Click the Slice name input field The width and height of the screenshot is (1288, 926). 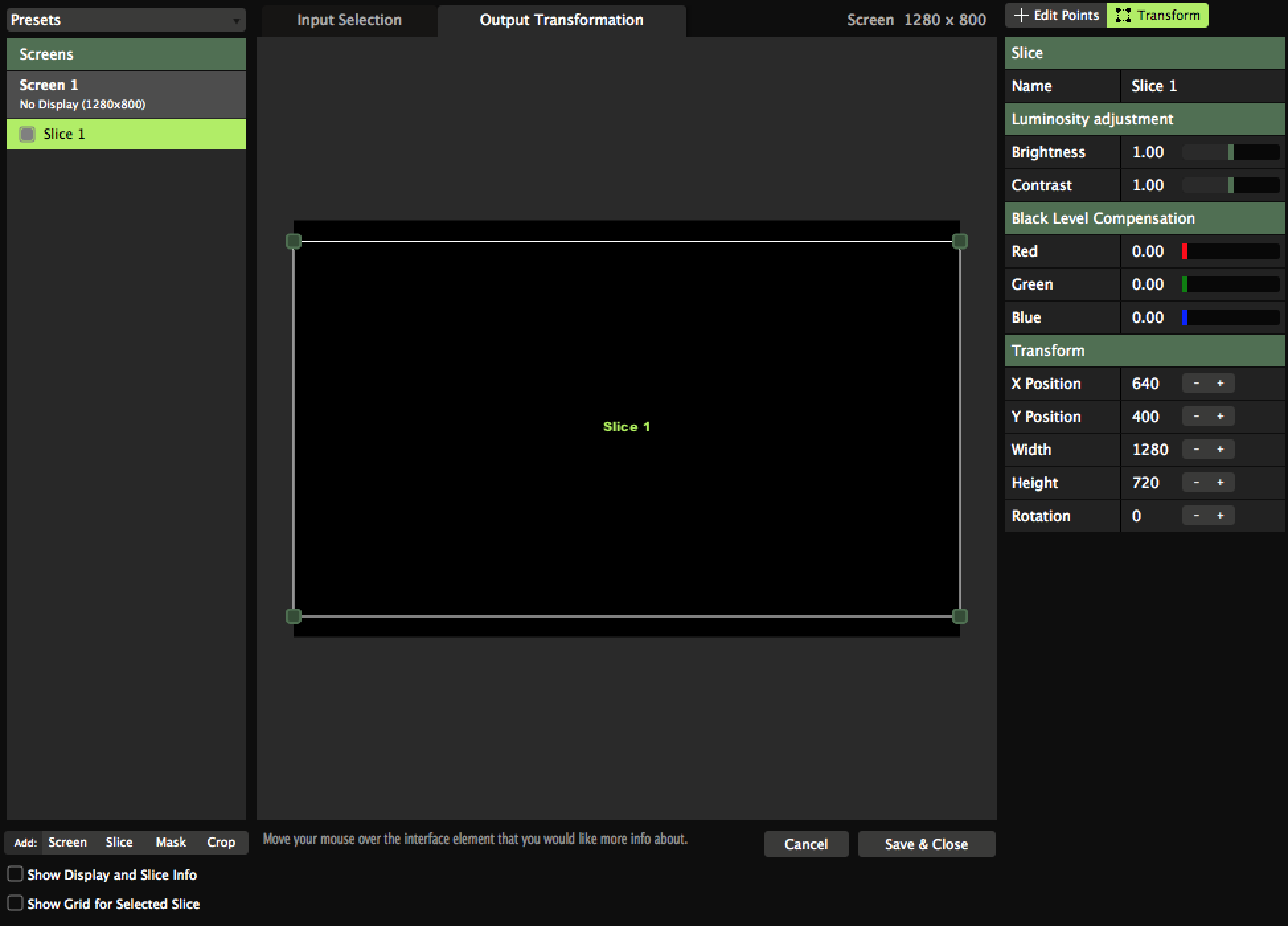click(1202, 86)
